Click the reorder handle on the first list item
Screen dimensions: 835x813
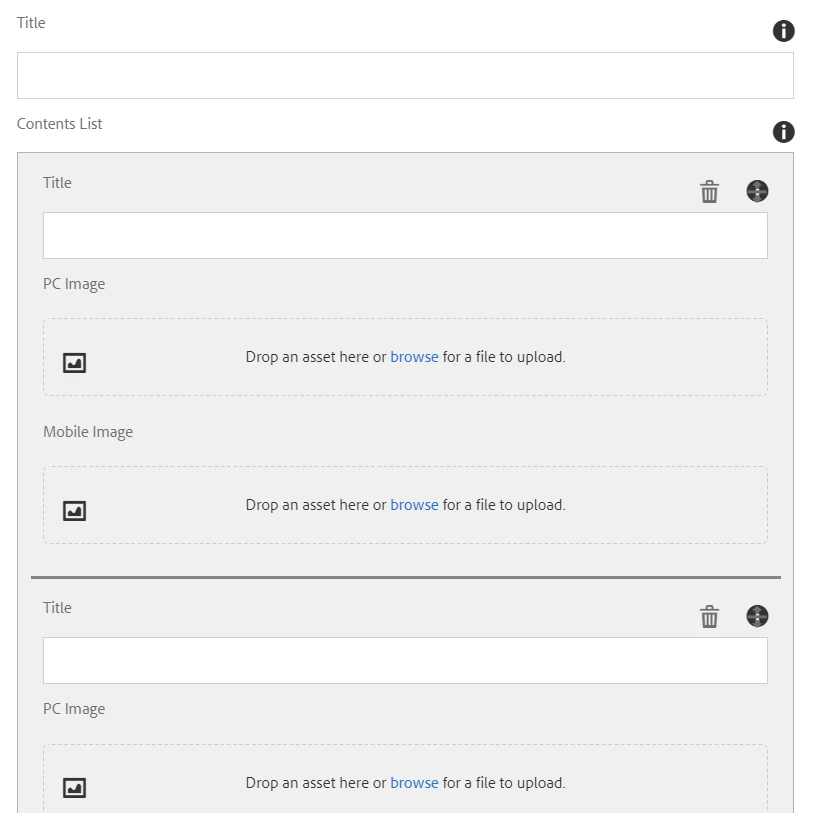tap(757, 191)
